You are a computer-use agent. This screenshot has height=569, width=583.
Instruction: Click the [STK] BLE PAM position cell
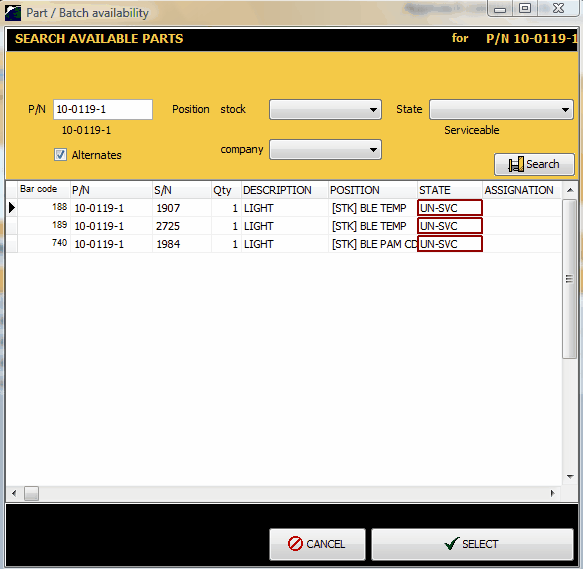(373, 244)
